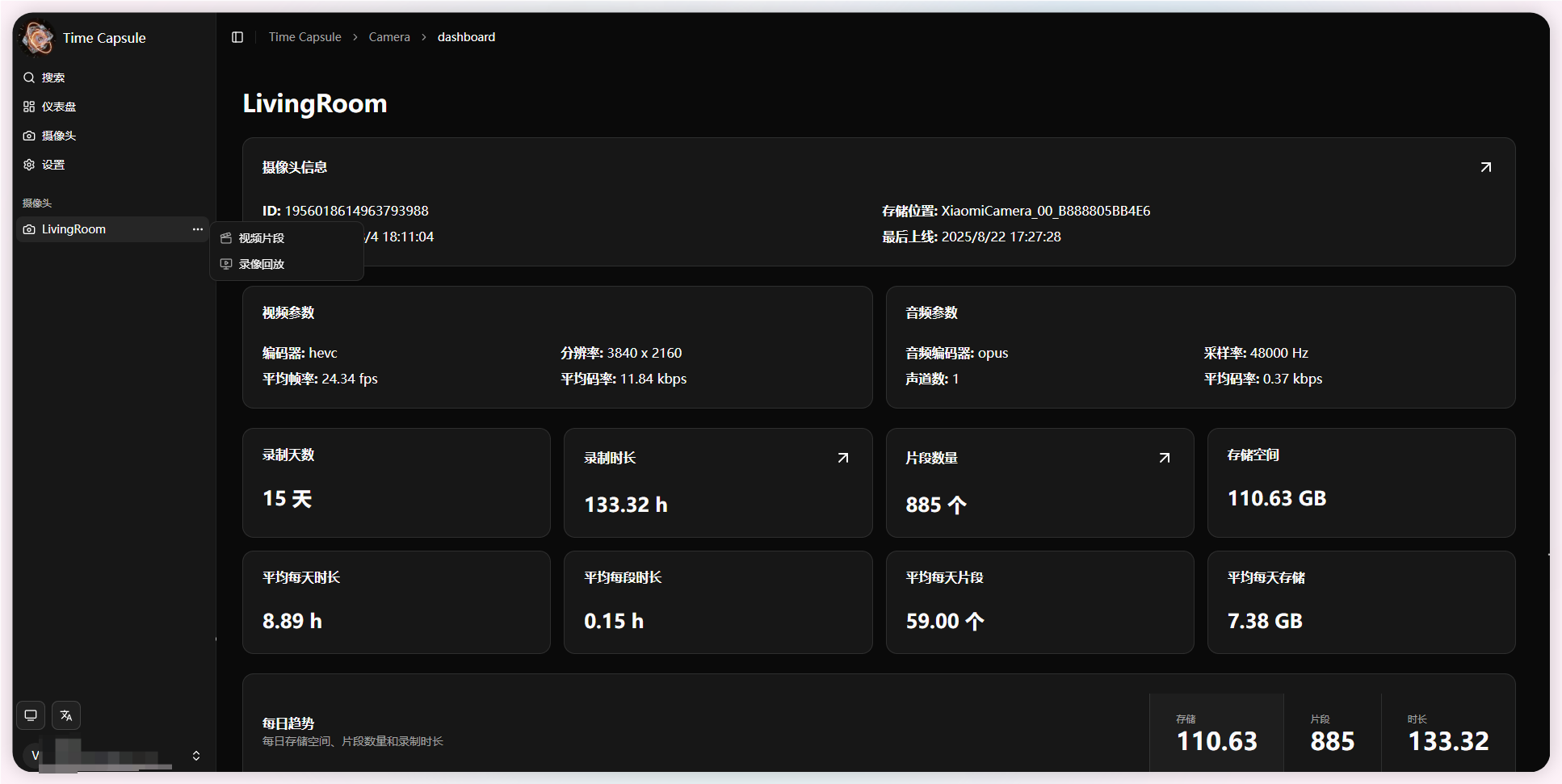Open the search in the sidebar
The width and height of the screenshot is (1562, 784).
point(53,77)
